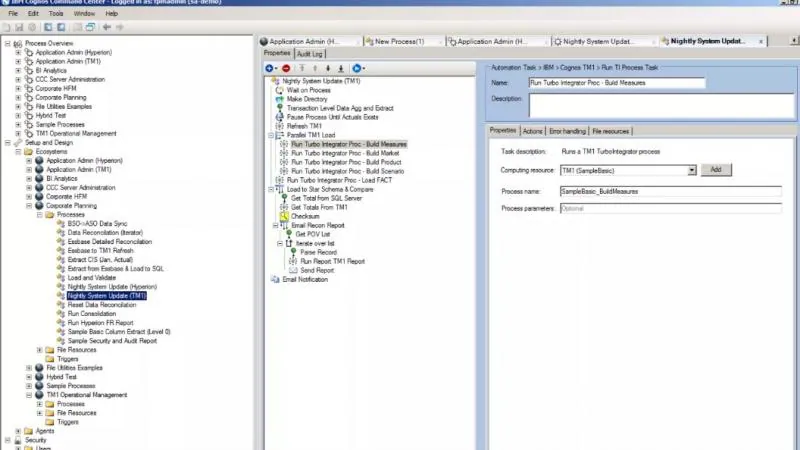Image resolution: width=800 pixels, height=450 pixels.
Task: Switch to the Audit Log tab
Action: pos(309,54)
